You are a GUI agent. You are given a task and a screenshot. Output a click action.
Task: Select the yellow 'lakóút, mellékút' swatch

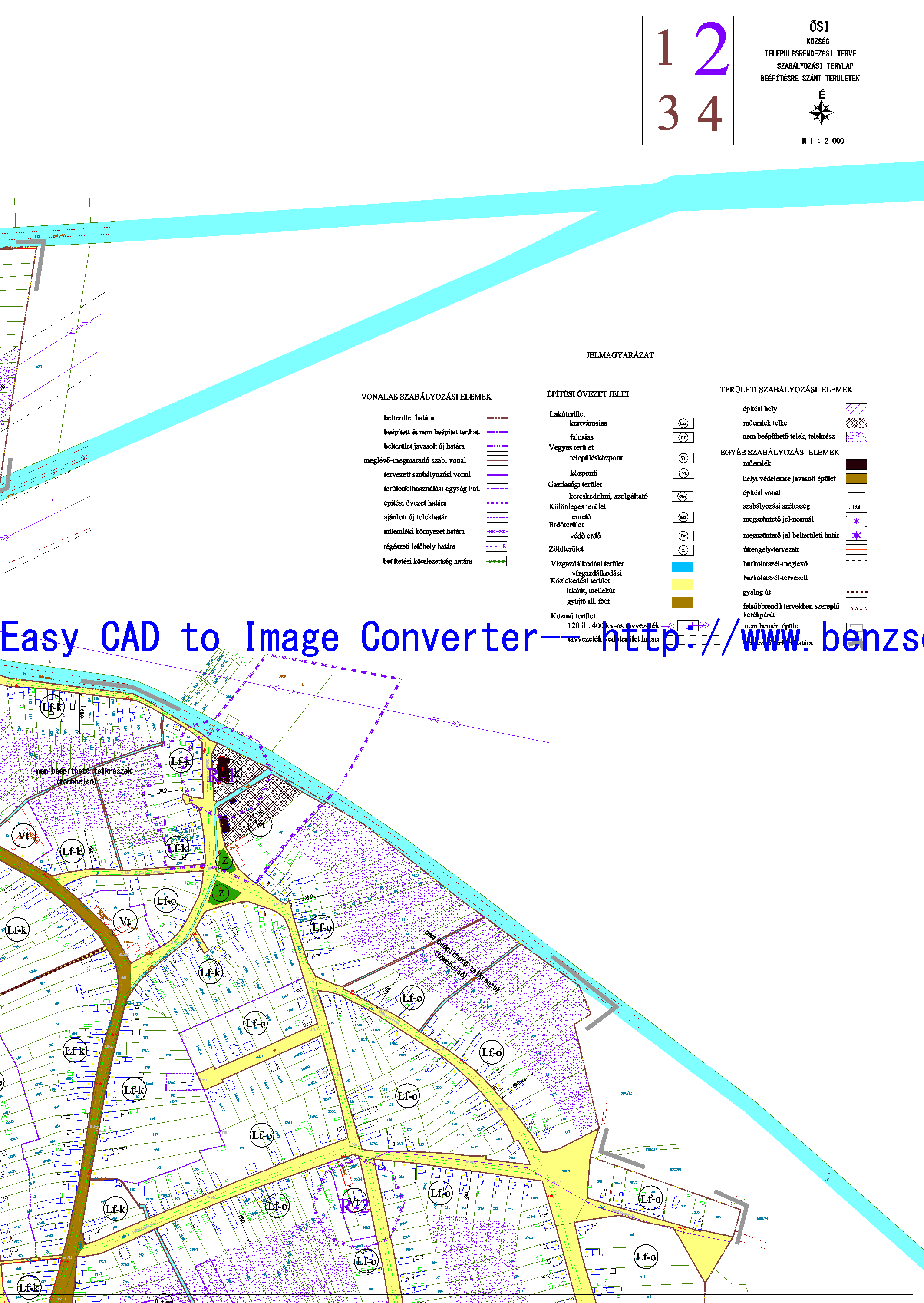pos(682,584)
